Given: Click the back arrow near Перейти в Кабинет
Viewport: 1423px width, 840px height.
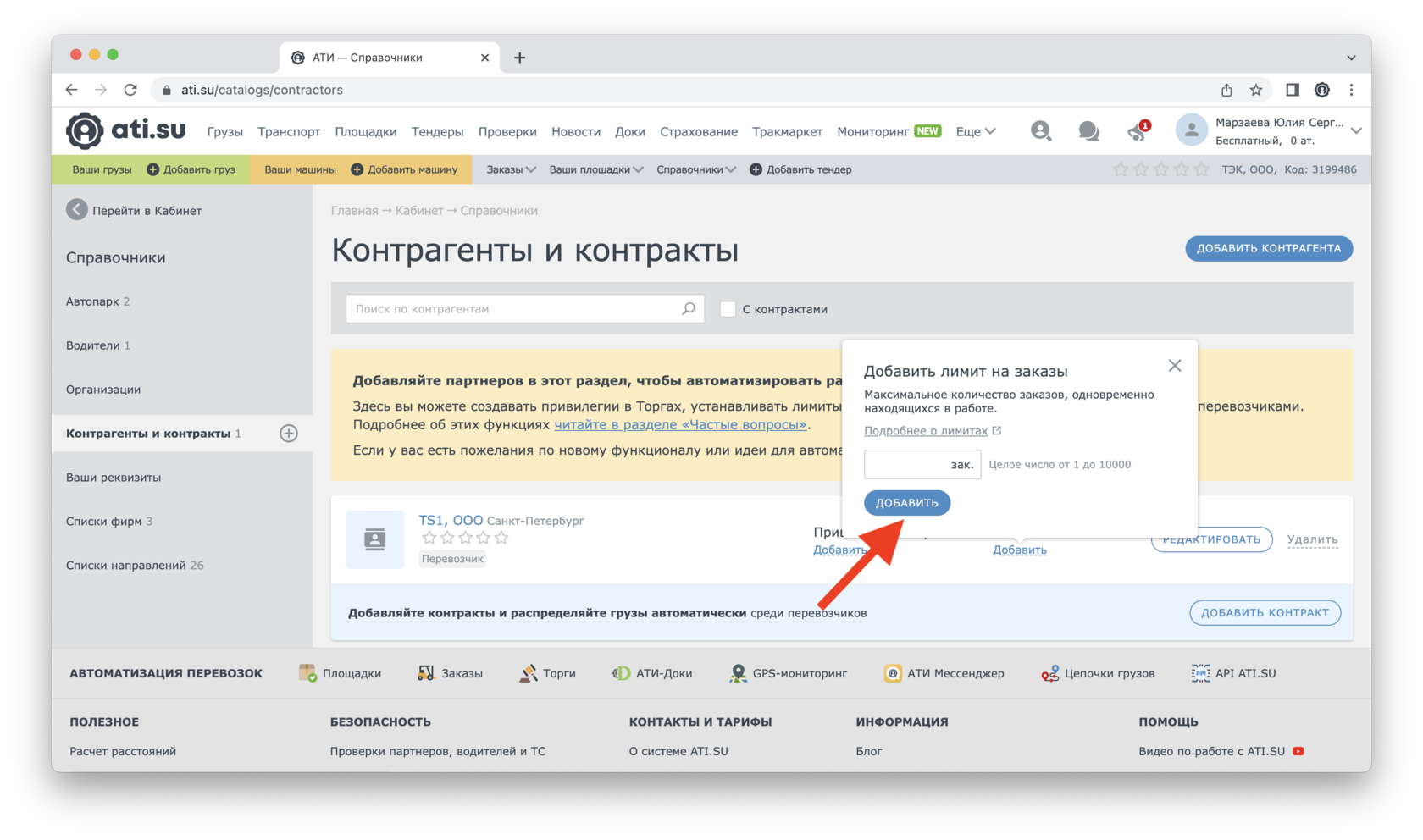Looking at the screenshot, I should click(77, 210).
